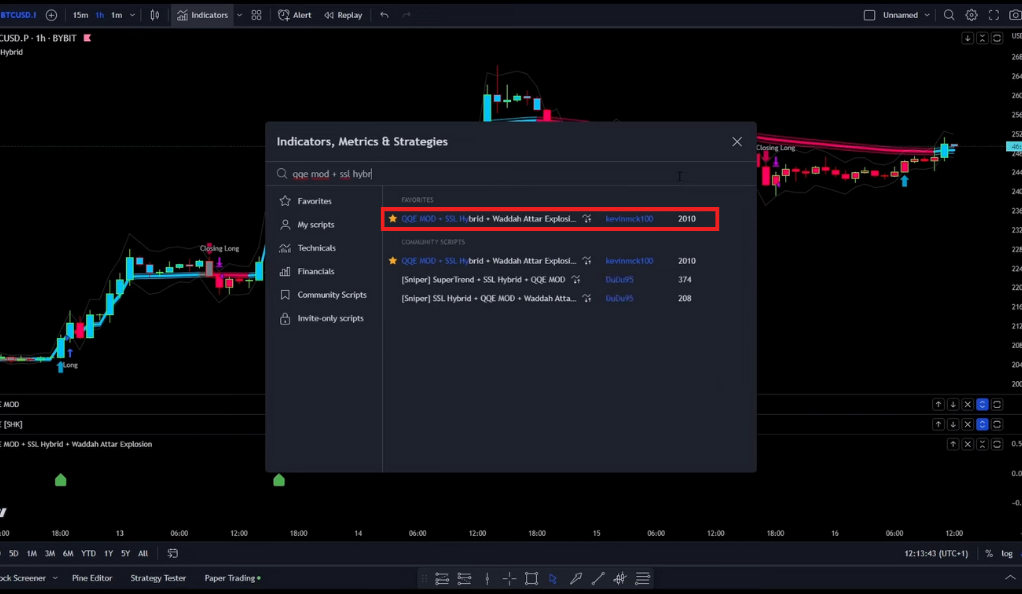Click the 12:13:43 (UTC+1) timezone clock

point(936,554)
